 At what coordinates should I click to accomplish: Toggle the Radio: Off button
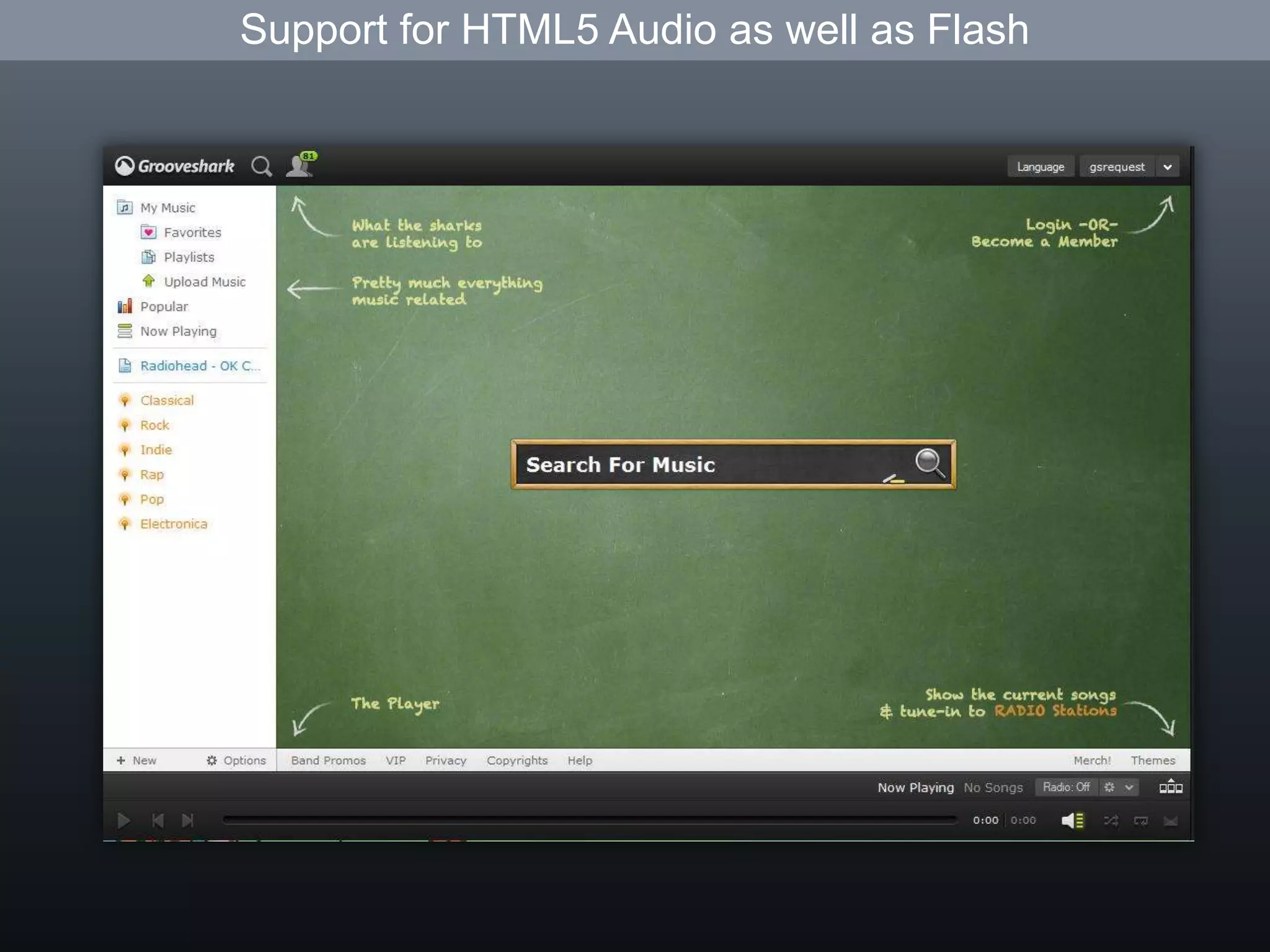pyautogui.click(x=1066, y=787)
